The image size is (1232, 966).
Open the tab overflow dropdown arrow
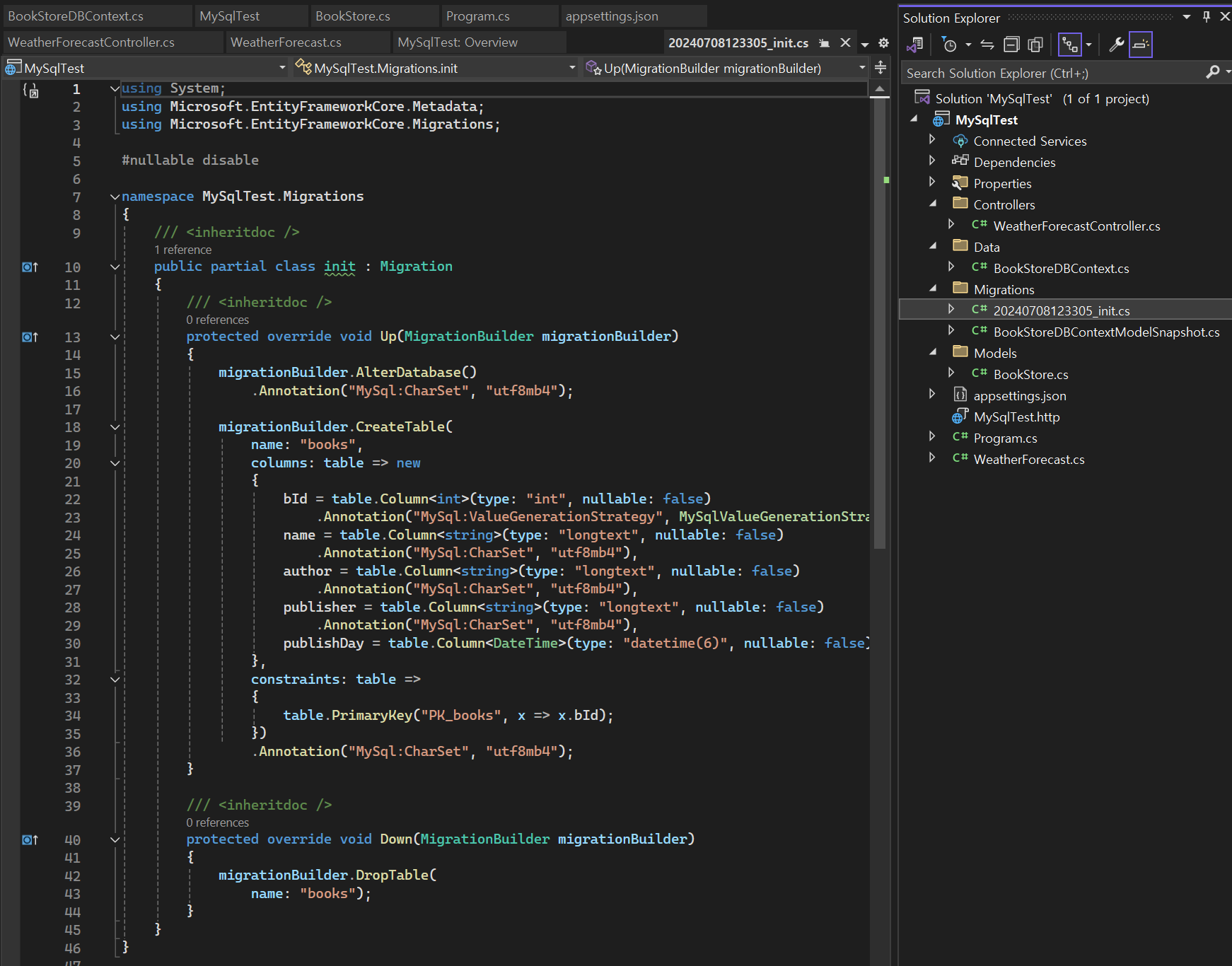tap(865, 44)
